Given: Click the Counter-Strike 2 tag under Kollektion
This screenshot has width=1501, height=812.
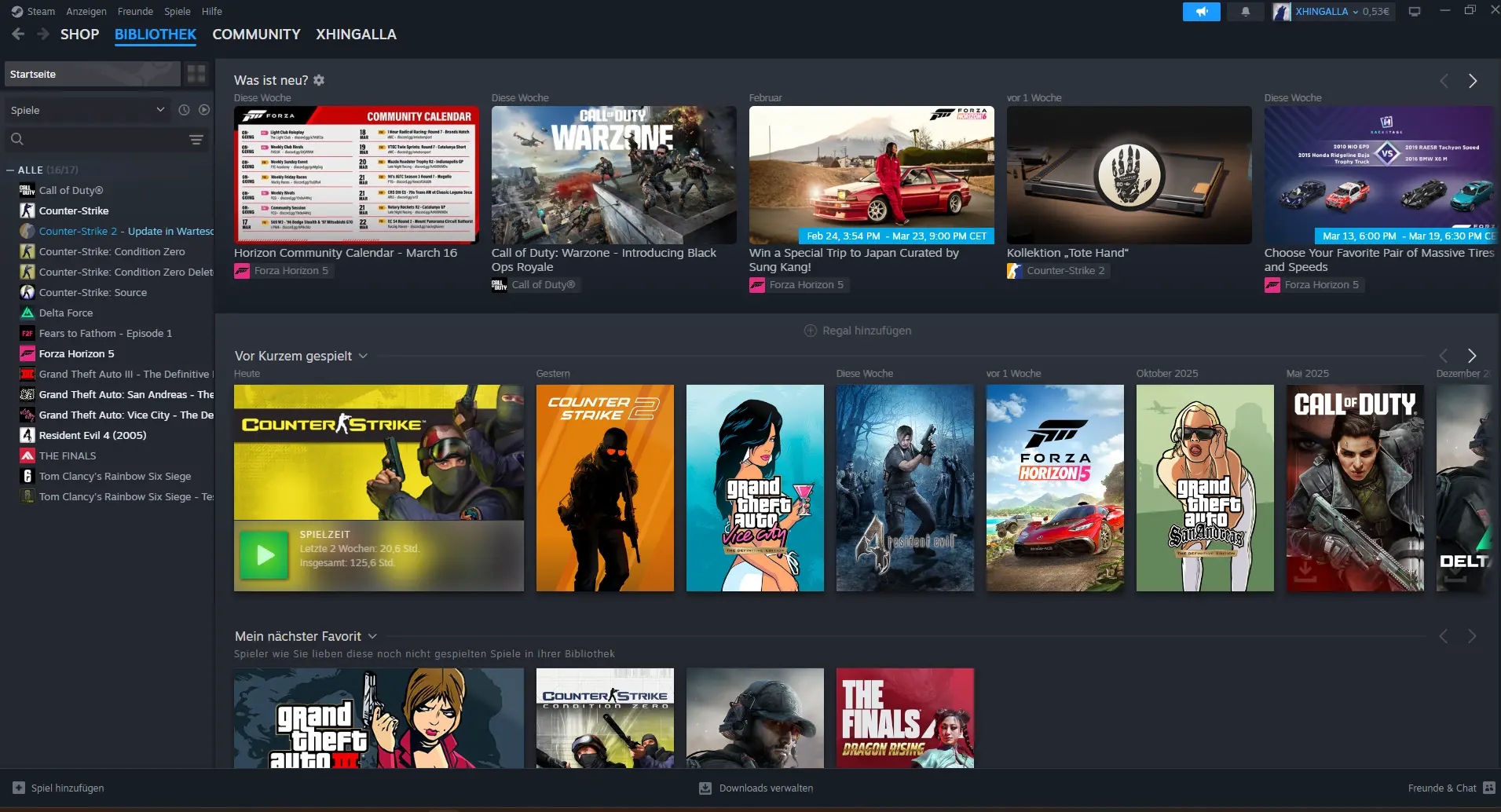Looking at the screenshot, I should tap(1058, 271).
